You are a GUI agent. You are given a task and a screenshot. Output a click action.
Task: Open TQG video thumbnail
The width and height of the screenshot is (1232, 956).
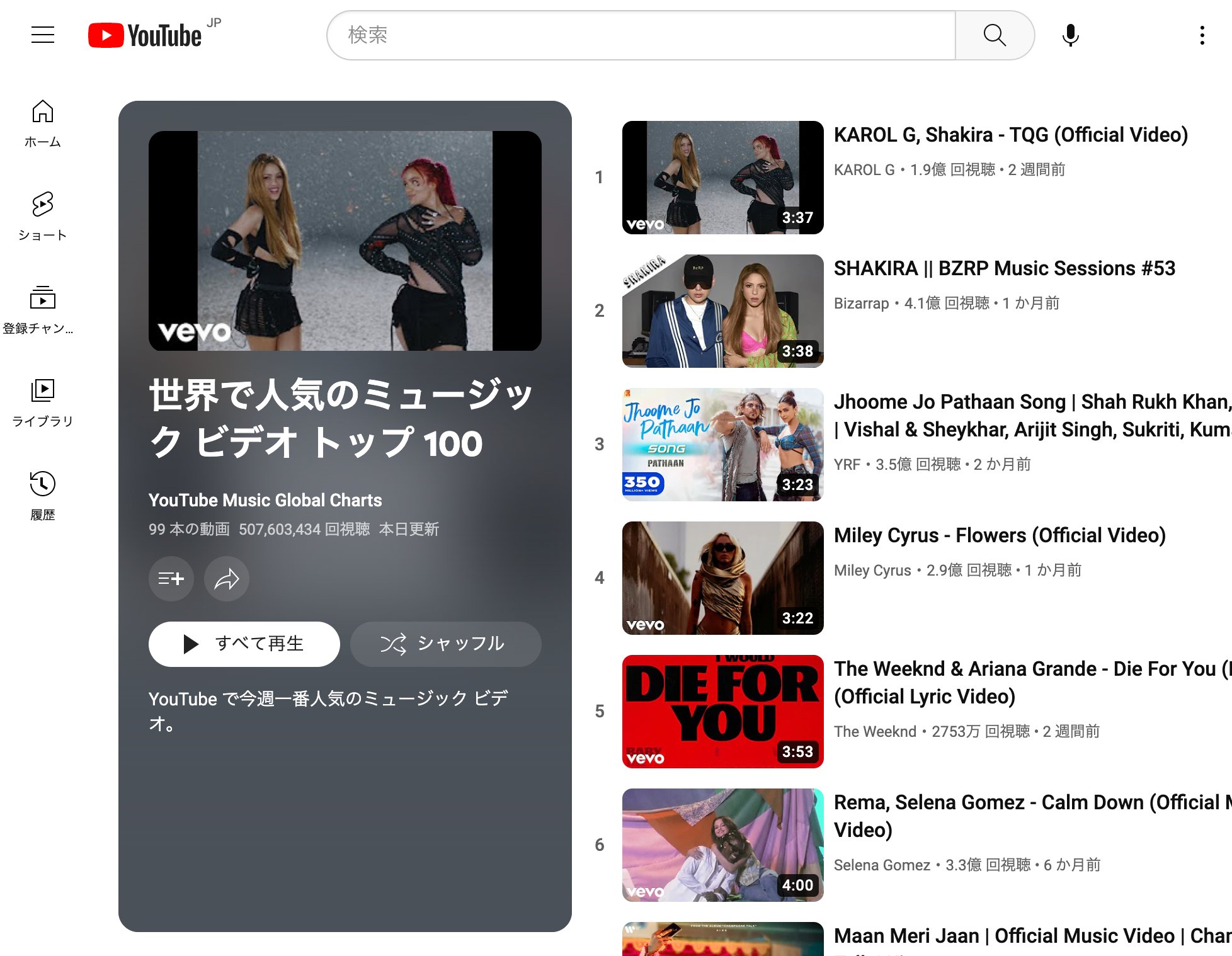[723, 178]
